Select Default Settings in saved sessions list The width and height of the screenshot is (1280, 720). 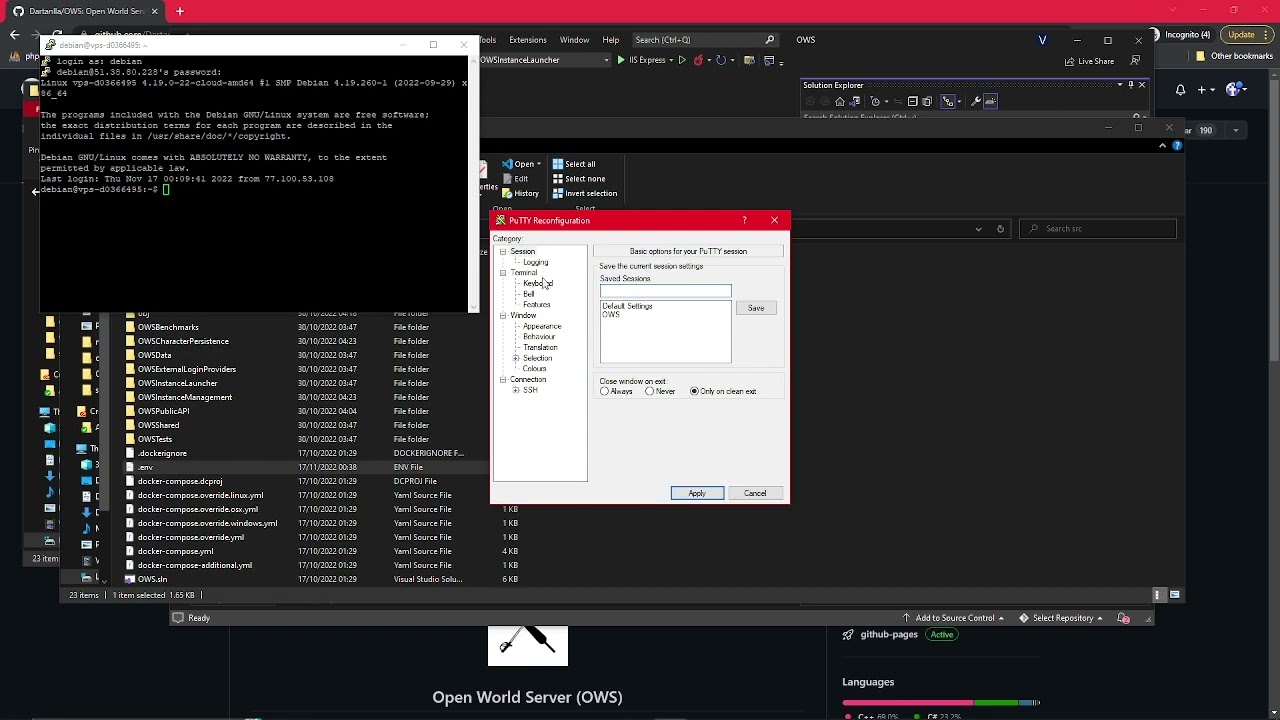627,306
